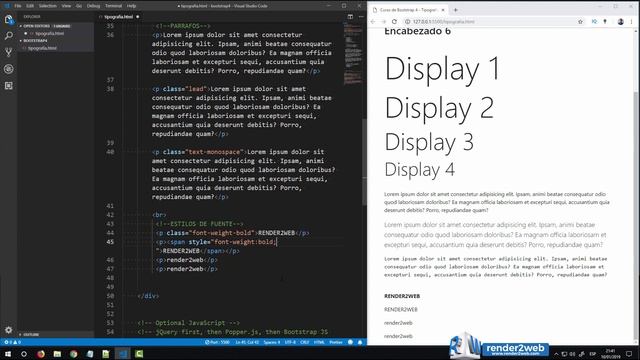640x360 pixels.
Task: Click the VS Code editor vertical scrollbar
Action: coord(364,162)
